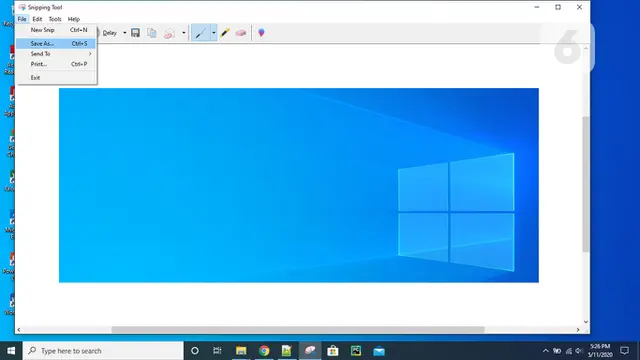Image resolution: width=640 pixels, height=360 pixels.
Task: Click the scroll left arrow
Action: point(19,330)
